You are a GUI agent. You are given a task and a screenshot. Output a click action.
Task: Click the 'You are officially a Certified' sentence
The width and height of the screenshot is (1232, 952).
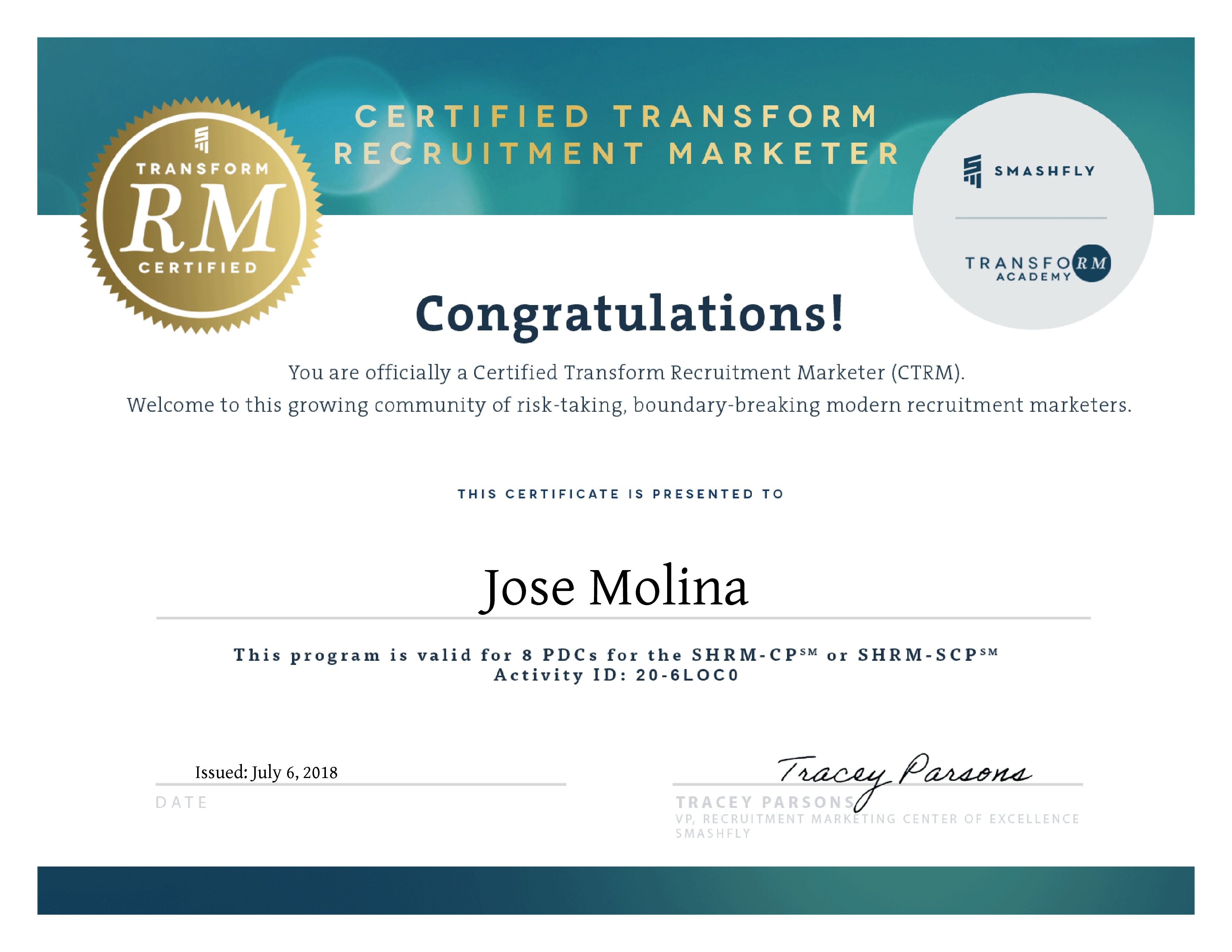(x=626, y=373)
